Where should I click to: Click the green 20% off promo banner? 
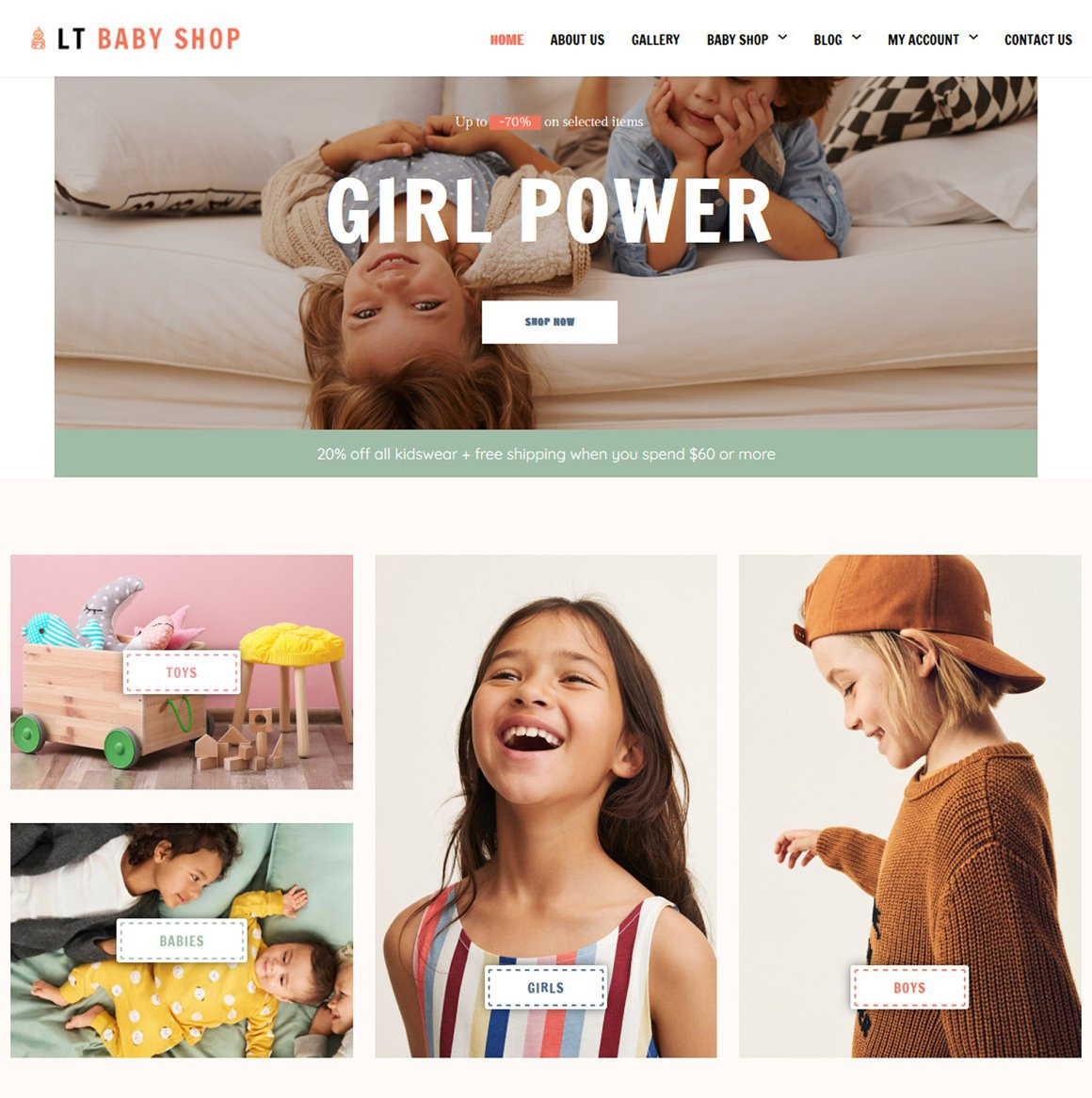coord(546,454)
